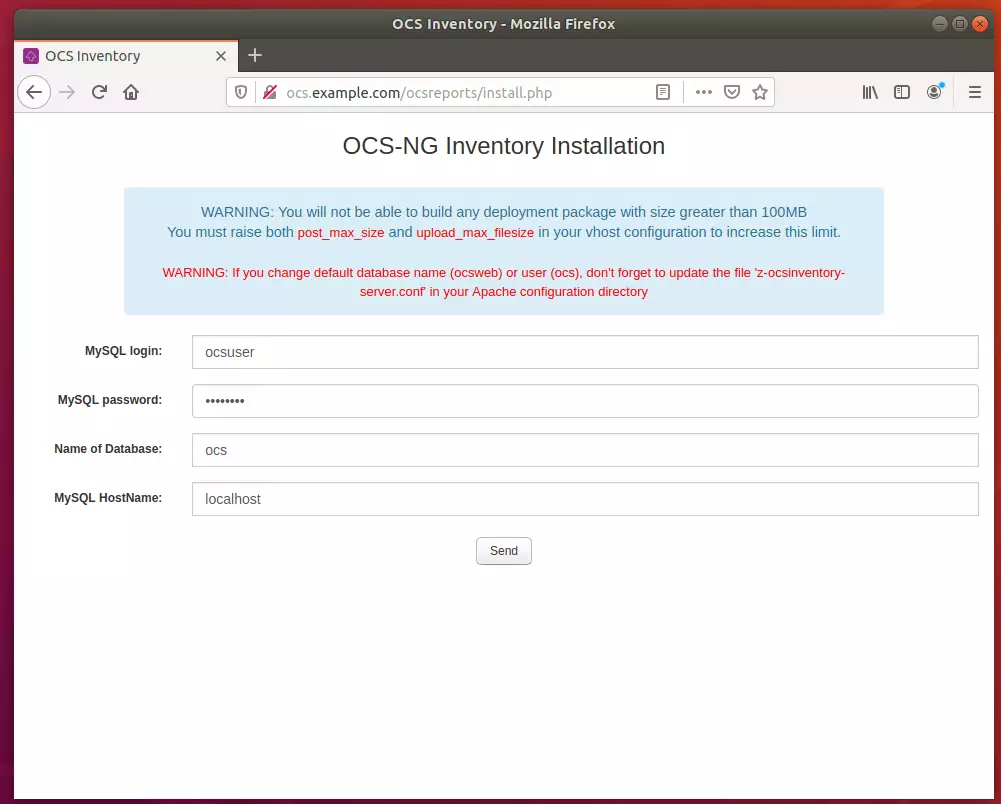
Task: Click the 'MySQL password:' label
Action: click(110, 400)
